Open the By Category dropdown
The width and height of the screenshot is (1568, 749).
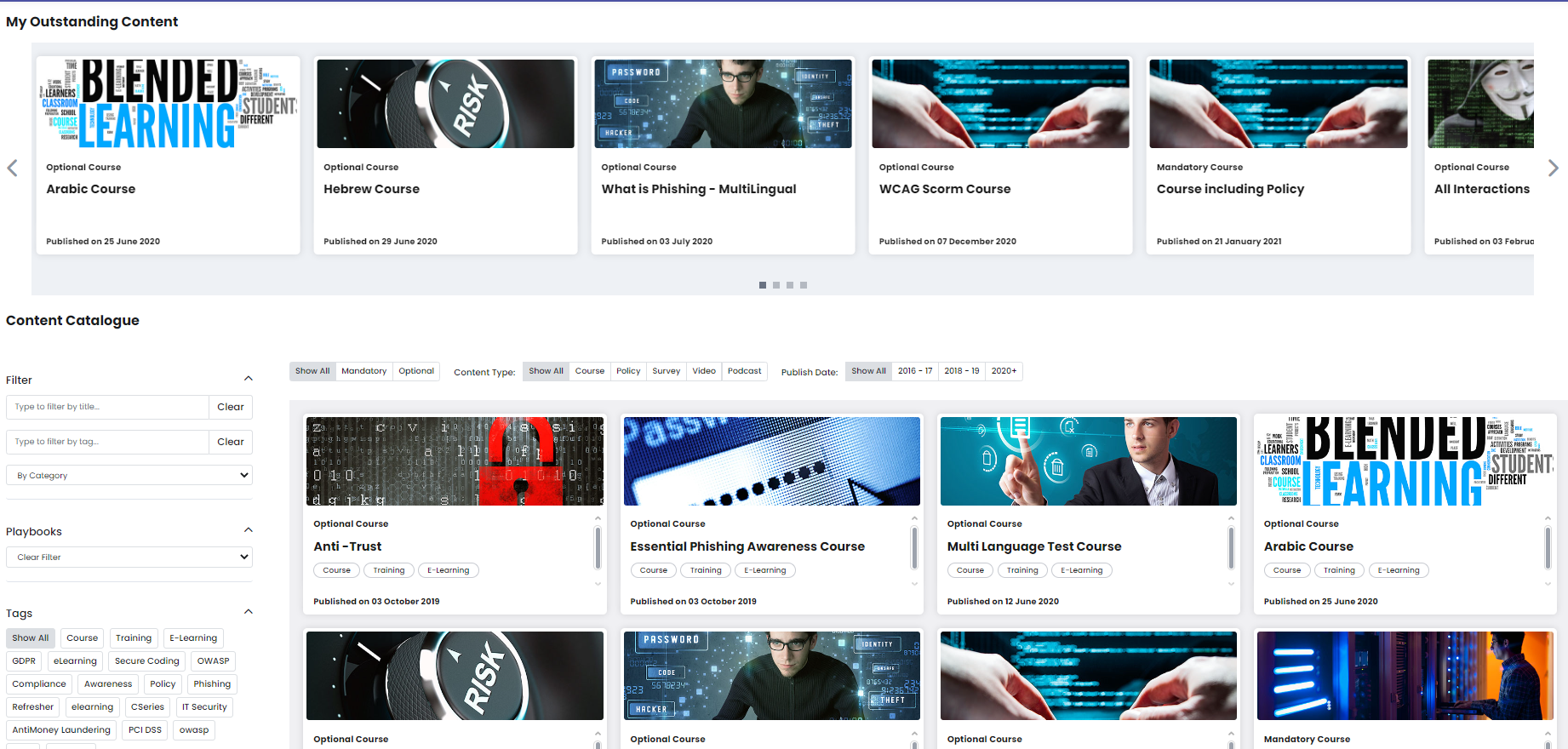(129, 475)
